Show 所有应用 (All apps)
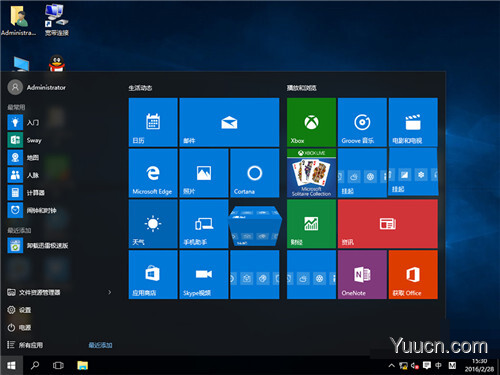Image resolution: width=500 pixels, height=375 pixels. click(25, 345)
